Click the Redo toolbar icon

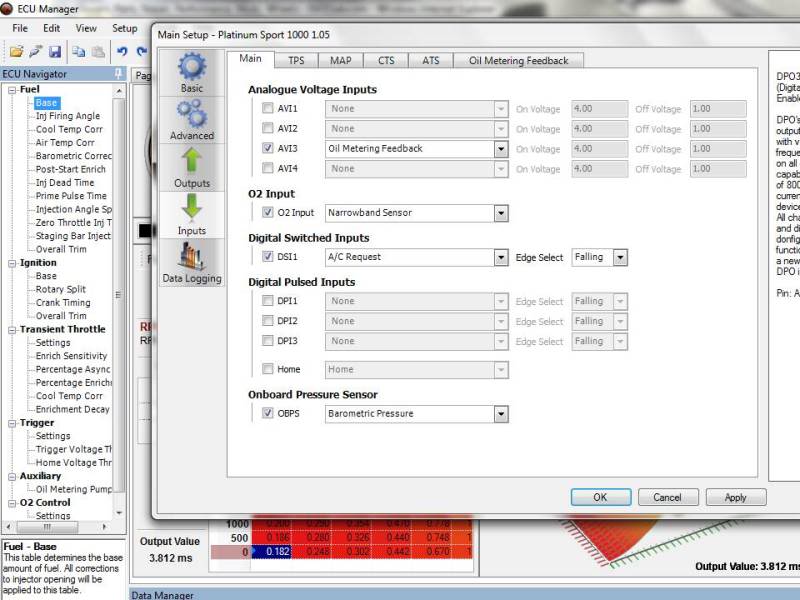[x=141, y=52]
